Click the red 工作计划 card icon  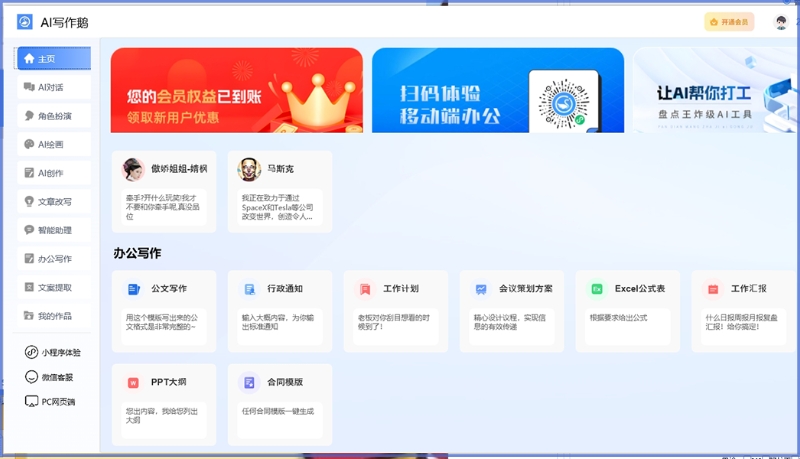[x=365, y=289]
